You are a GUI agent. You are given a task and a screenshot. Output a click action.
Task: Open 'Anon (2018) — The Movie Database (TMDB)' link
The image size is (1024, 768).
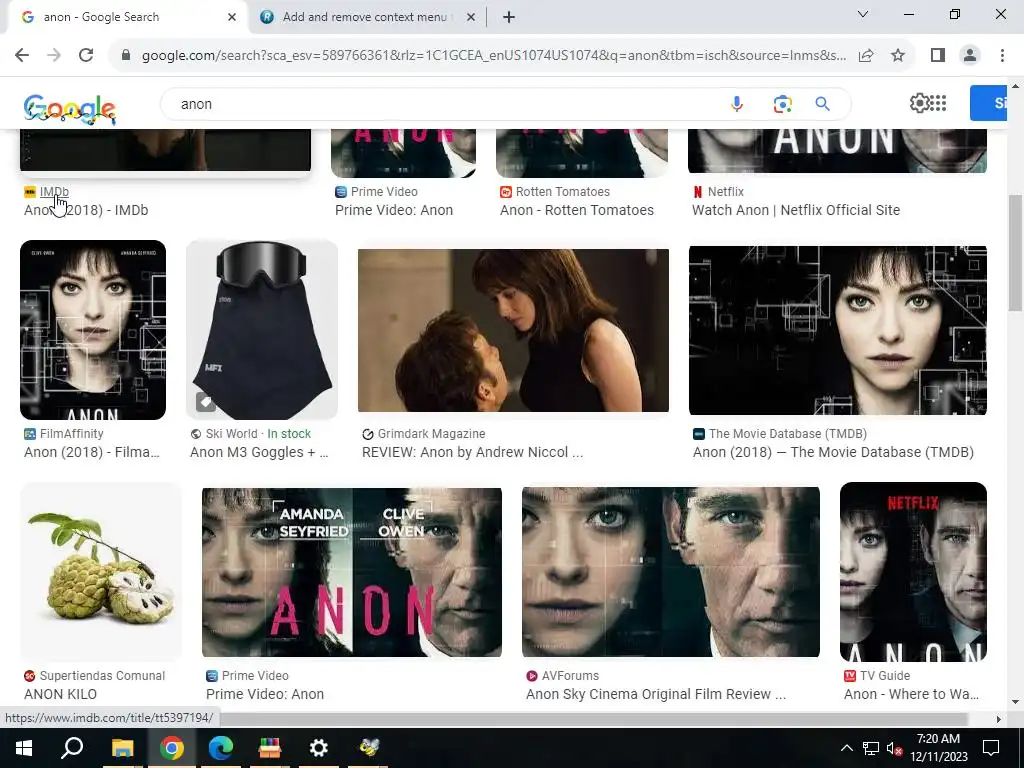pos(833,452)
